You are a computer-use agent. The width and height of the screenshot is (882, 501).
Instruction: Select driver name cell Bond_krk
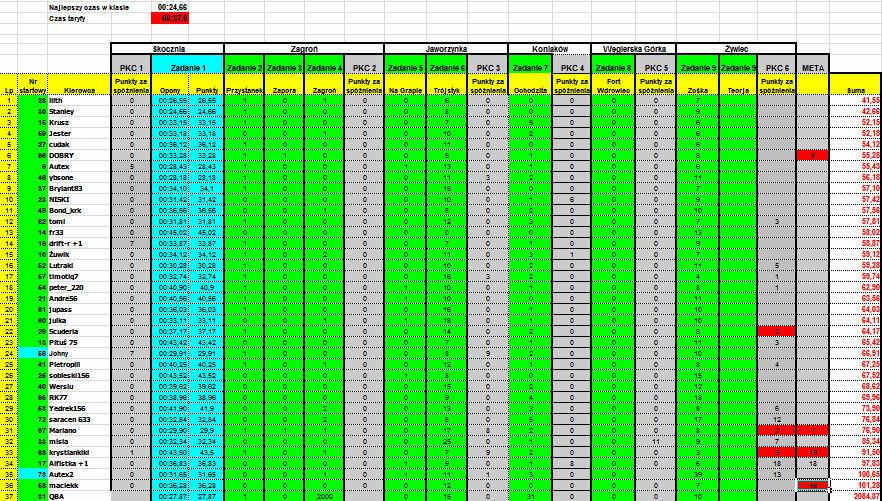click(79, 210)
